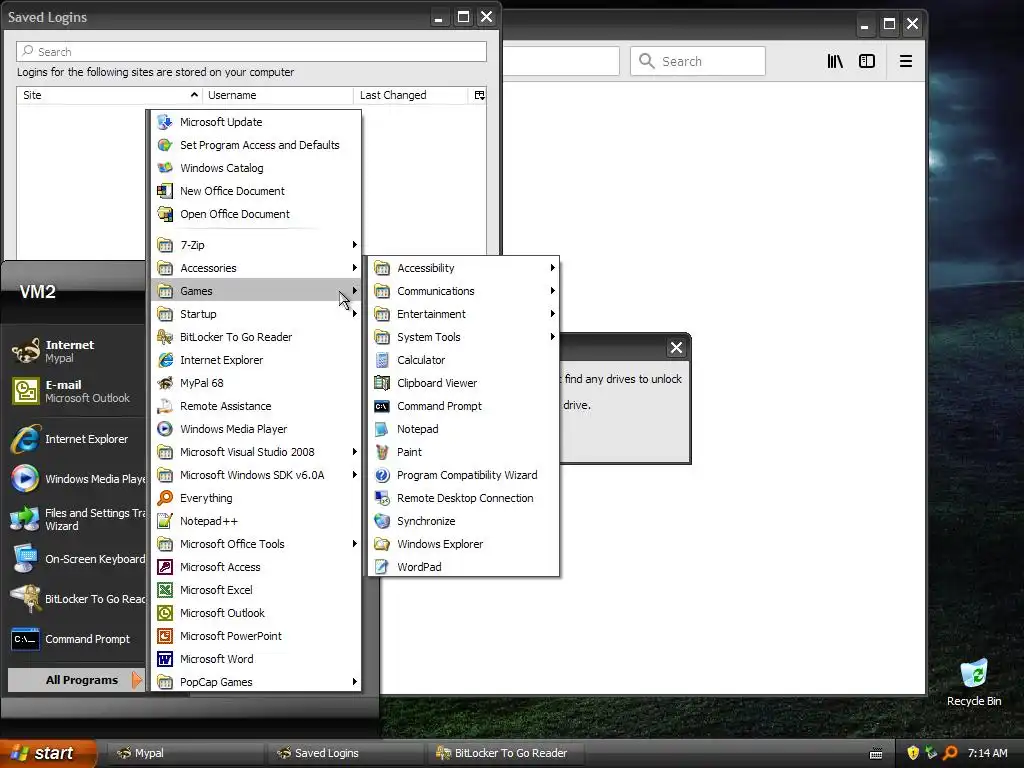Open Paint from the Accessories submenu
Screen dimensions: 1024x768
click(x=464, y=452)
